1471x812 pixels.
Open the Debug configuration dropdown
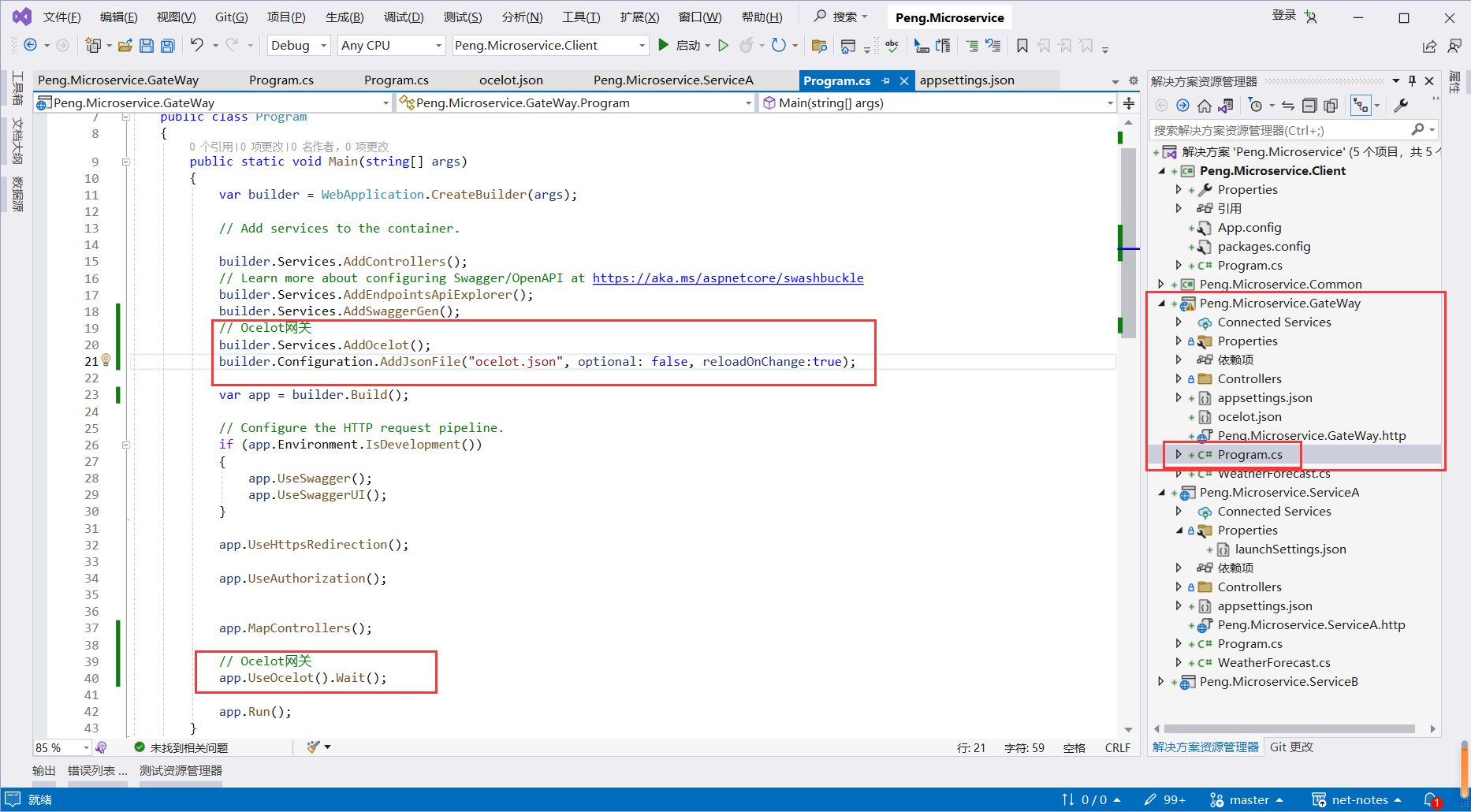pos(298,46)
